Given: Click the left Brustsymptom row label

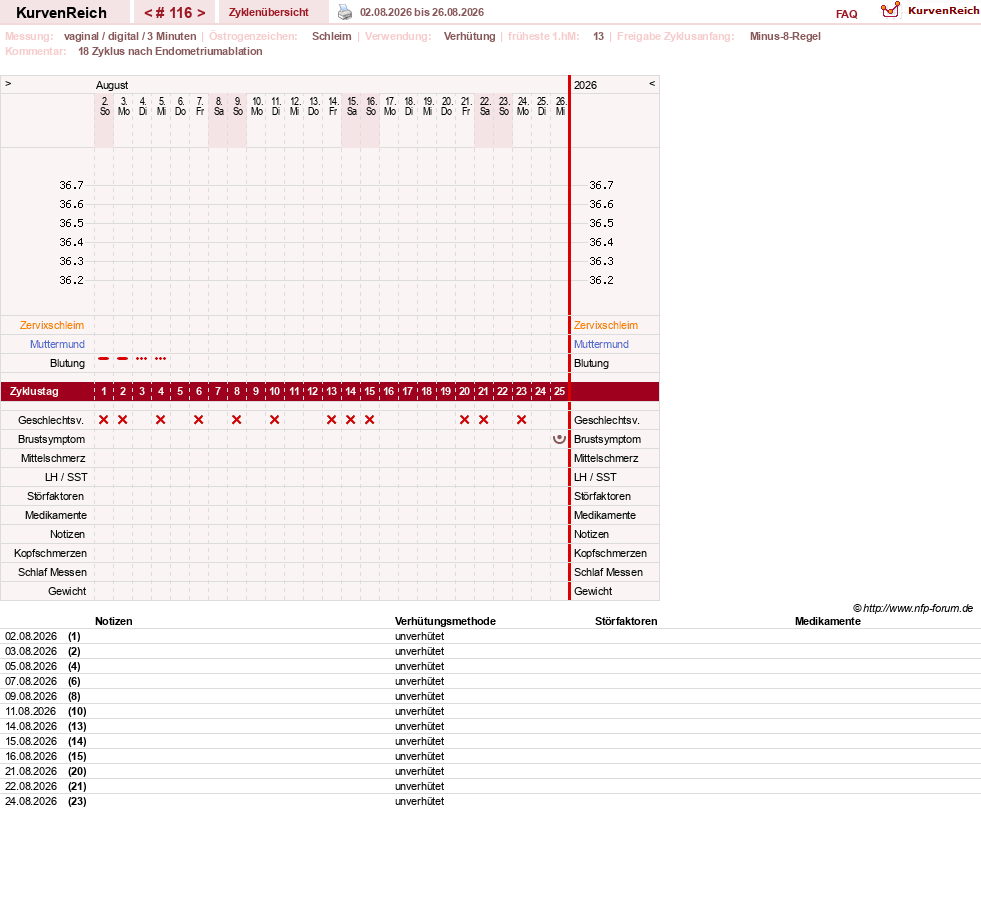Looking at the screenshot, I should (x=51, y=439).
